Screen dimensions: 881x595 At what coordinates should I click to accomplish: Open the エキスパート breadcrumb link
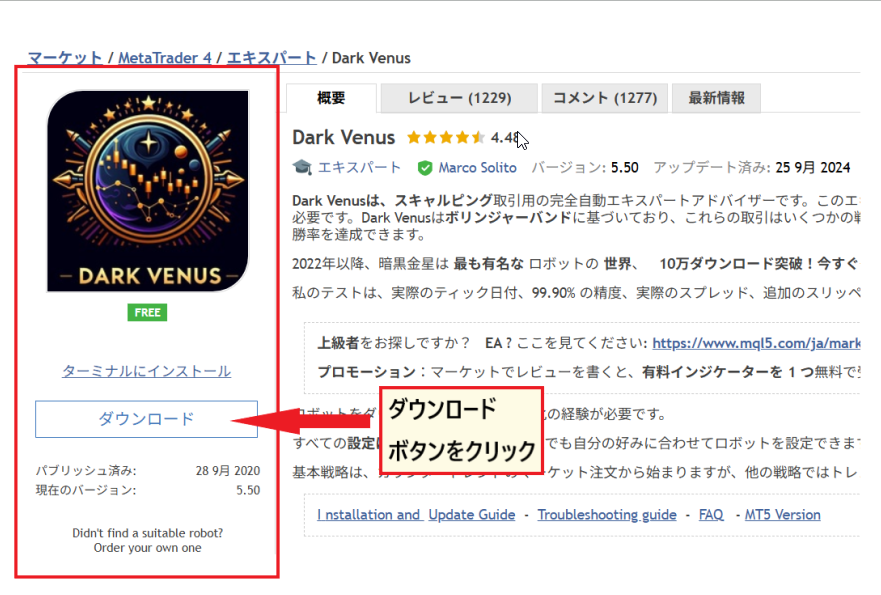pos(271,58)
